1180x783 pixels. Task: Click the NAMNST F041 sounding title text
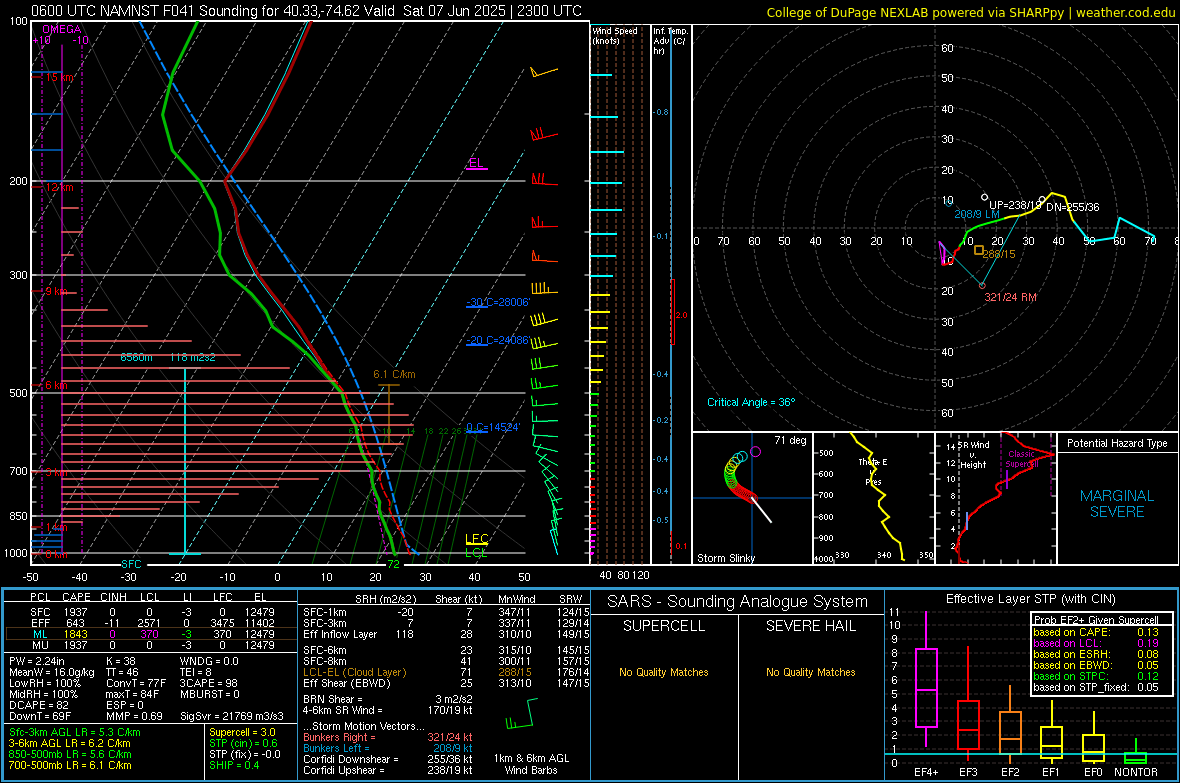coord(306,11)
